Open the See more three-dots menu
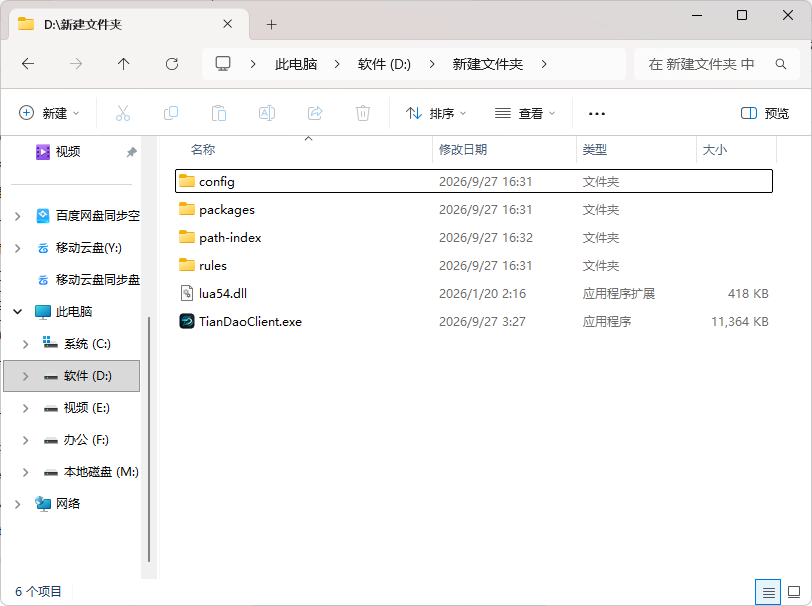812x606 pixels. (597, 113)
